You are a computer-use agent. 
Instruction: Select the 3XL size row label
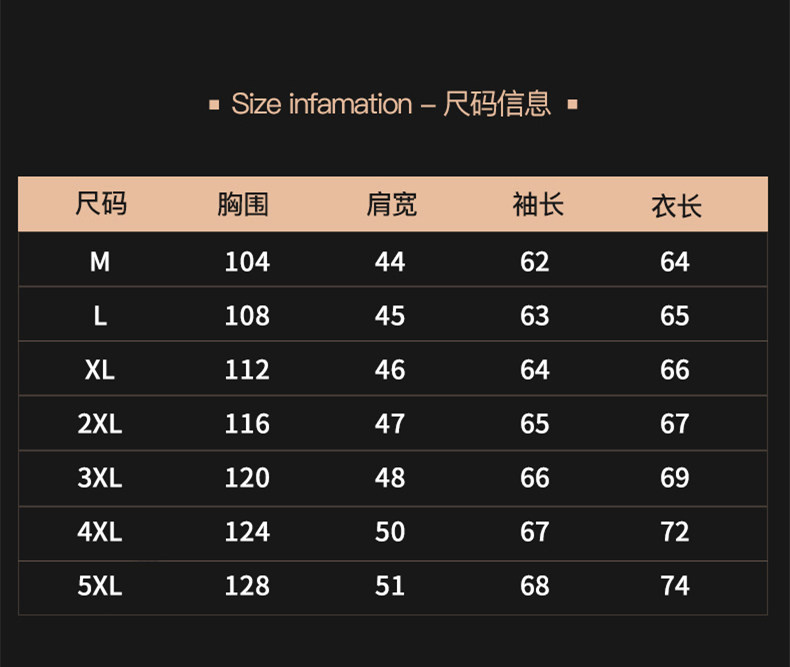tap(100, 478)
